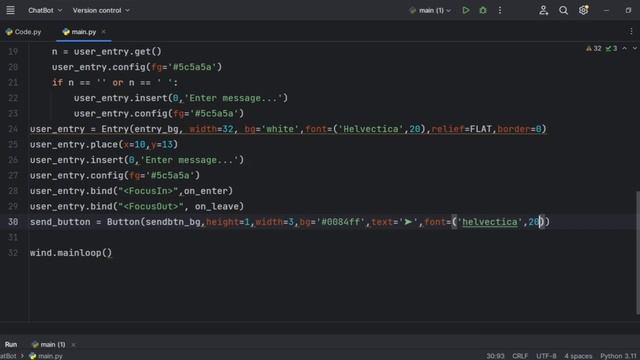Open the Run tool window label

[11, 344]
